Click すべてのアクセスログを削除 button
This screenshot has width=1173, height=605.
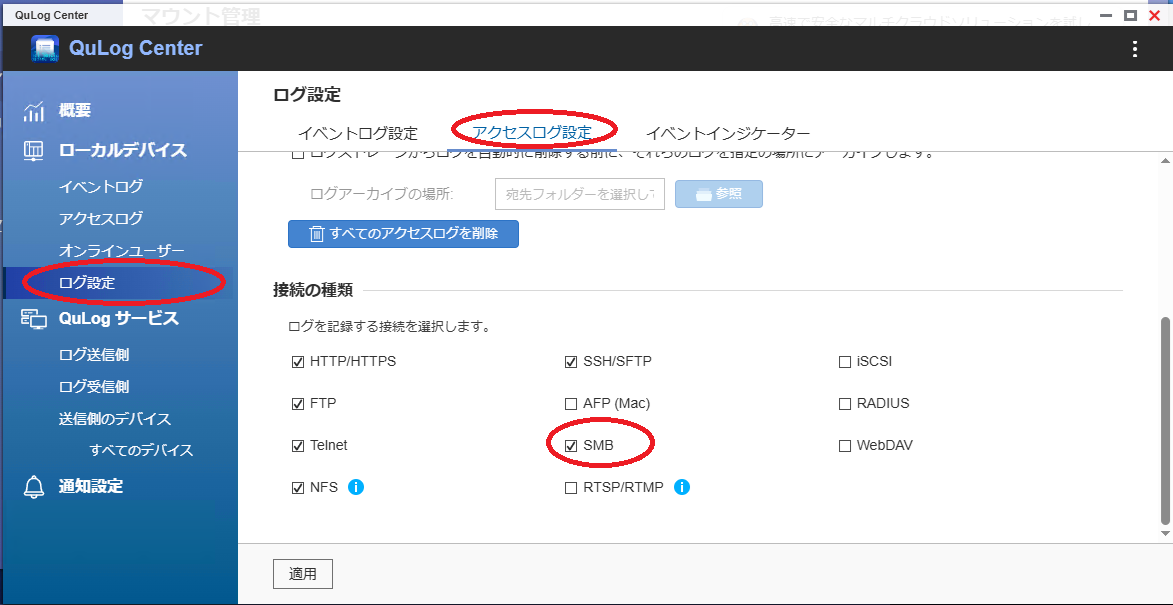pyautogui.click(x=403, y=233)
